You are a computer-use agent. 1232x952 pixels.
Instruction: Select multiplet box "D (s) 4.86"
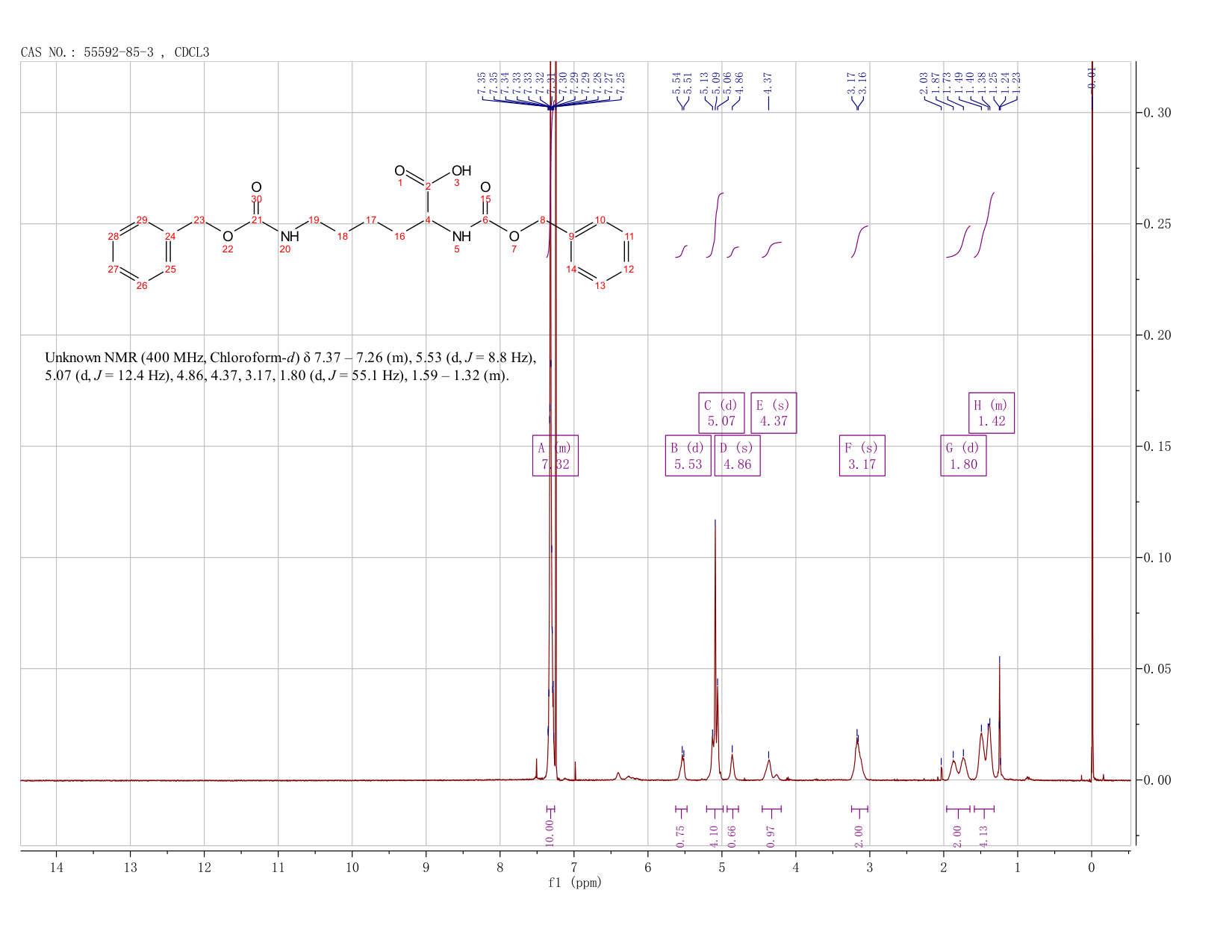click(738, 455)
